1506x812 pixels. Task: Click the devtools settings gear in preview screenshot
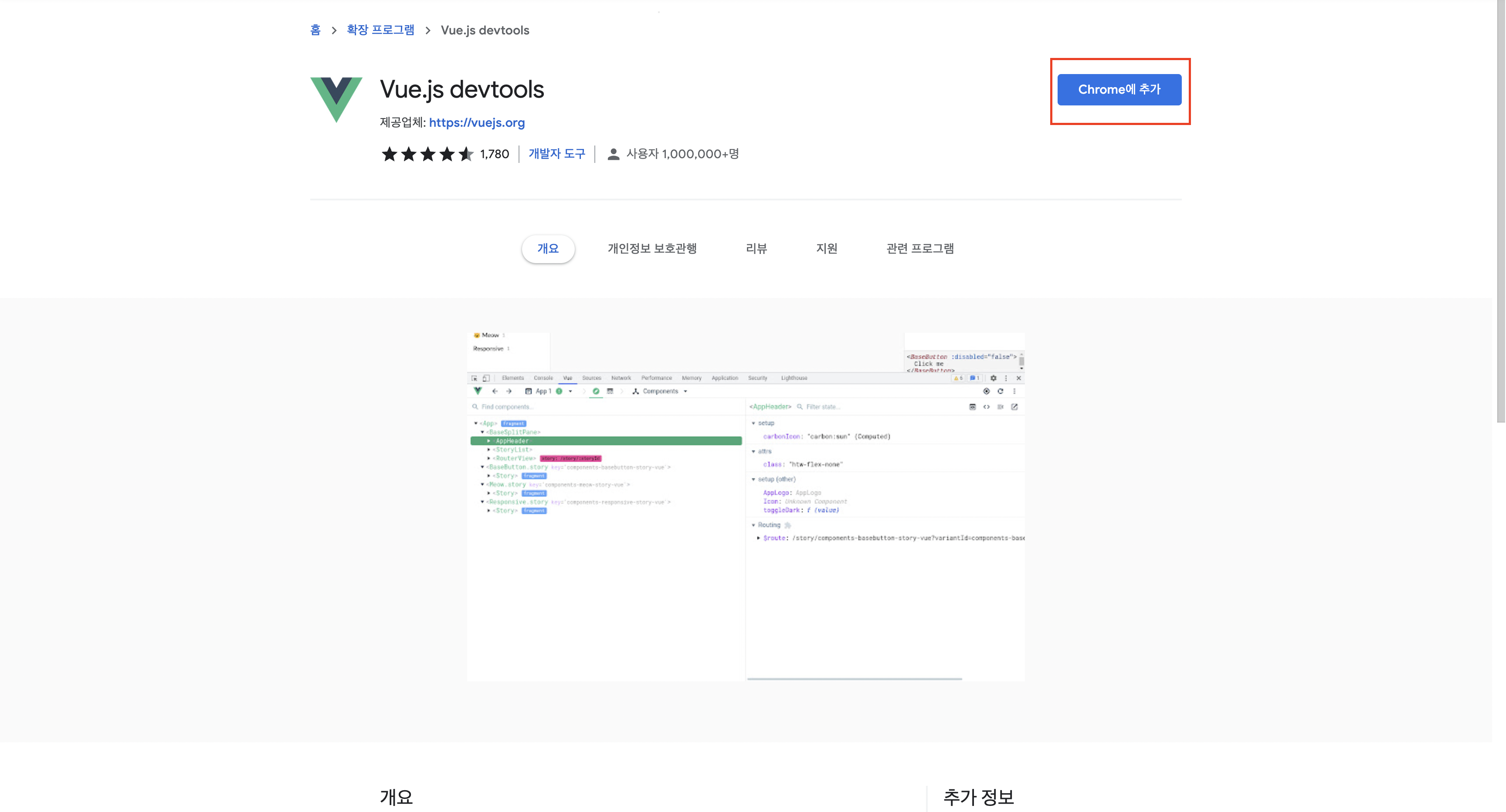point(993,378)
